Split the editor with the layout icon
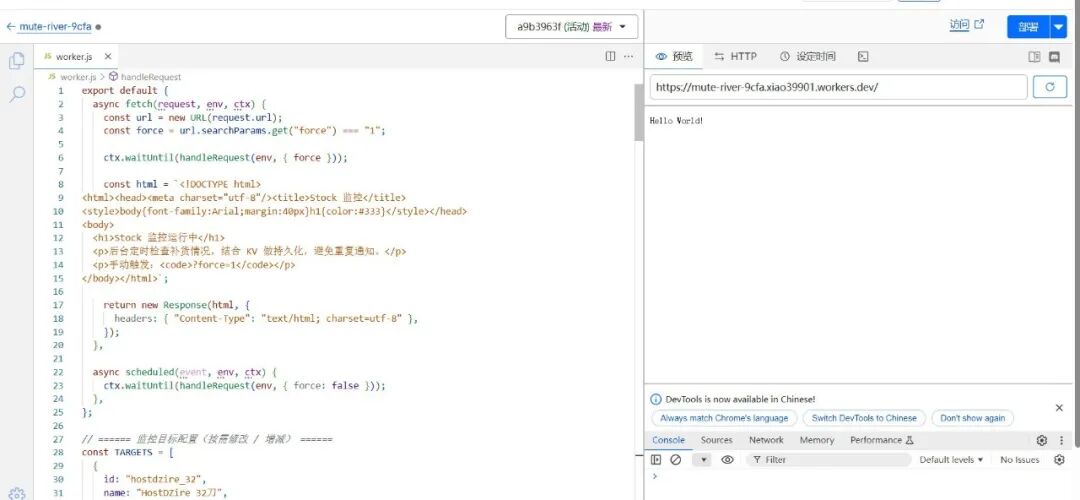This screenshot has width=1080, height=500. pos(610,56)
